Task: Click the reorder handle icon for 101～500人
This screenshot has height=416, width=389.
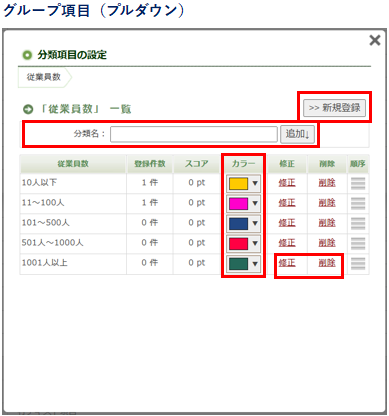Action: (x=358, y=223)
